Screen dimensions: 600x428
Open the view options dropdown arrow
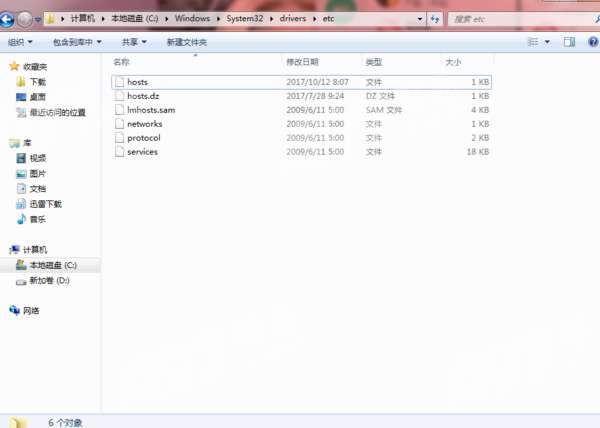tap(547, 42)
